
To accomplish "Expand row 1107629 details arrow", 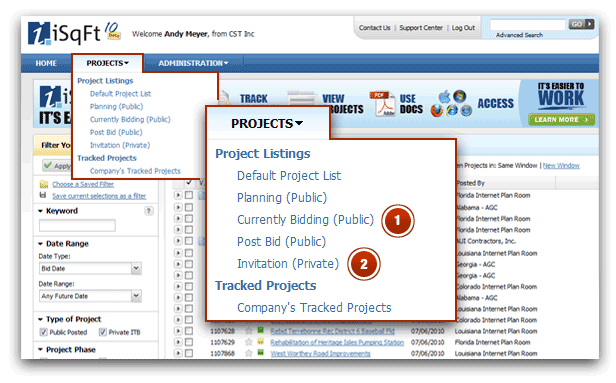I will pyautogui.click(x=178, y=342).
